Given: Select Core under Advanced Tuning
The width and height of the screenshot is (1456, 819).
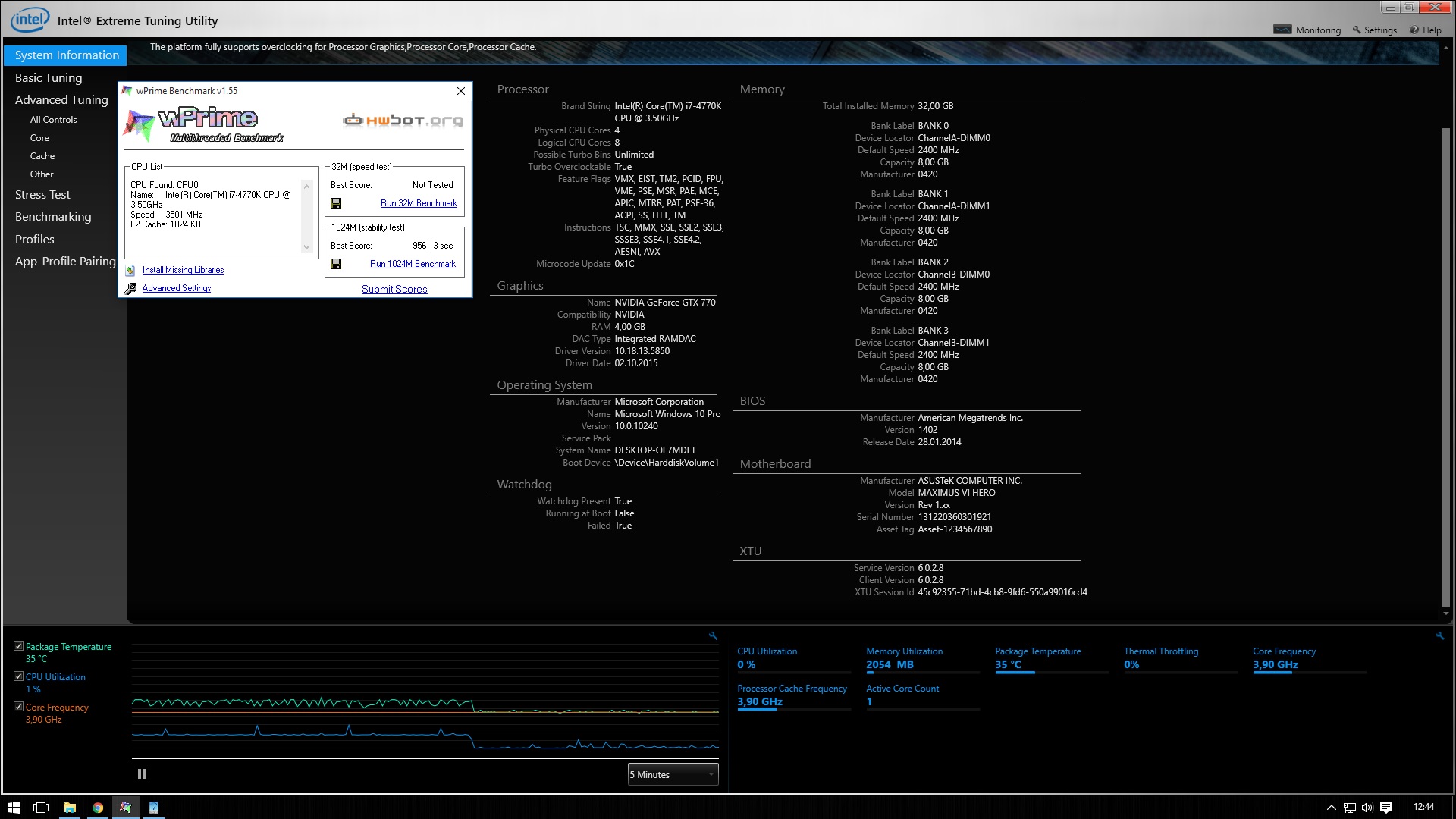Looking at the screenshot, I should [39, 138].
